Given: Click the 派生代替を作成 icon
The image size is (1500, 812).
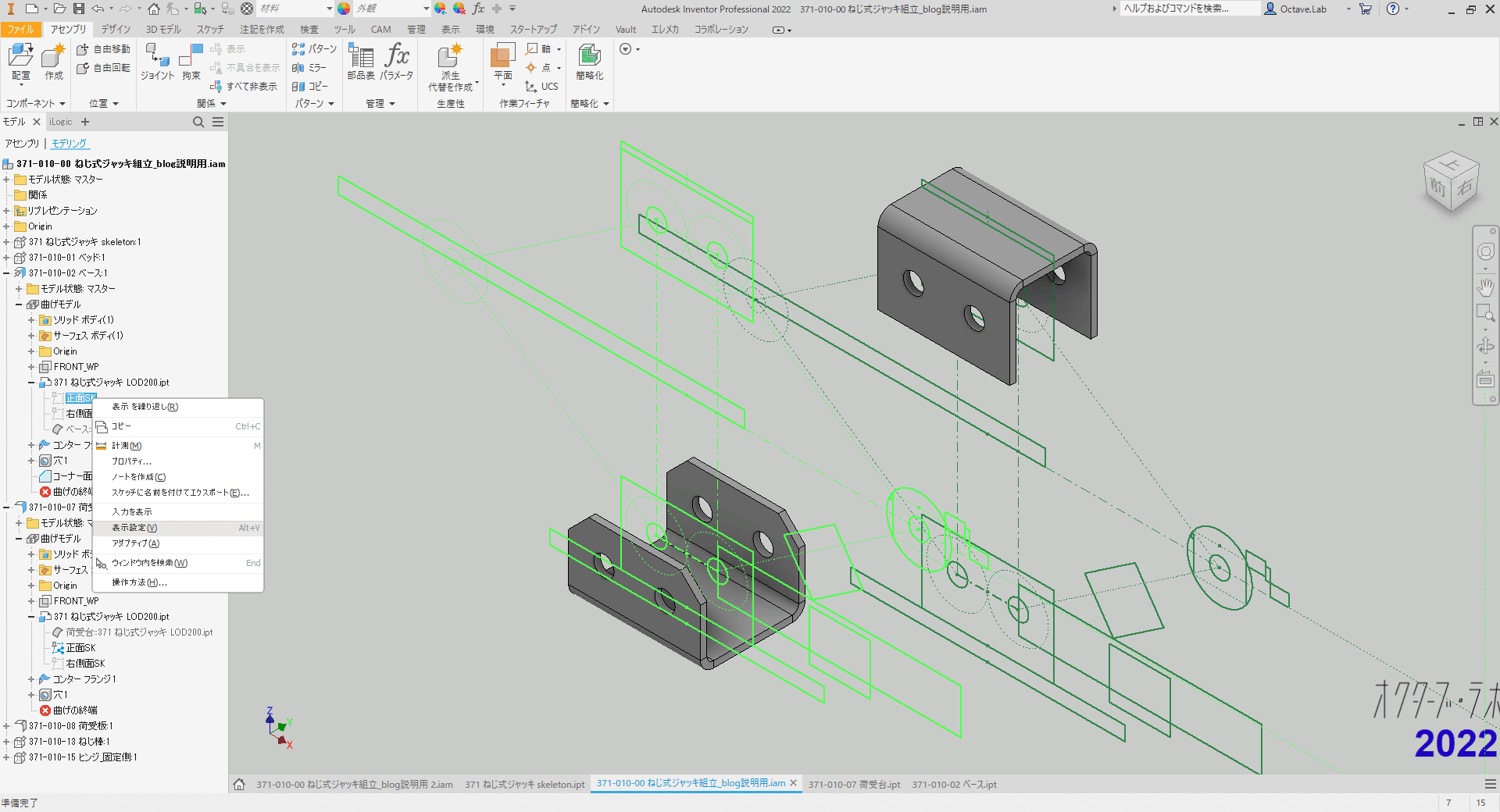Looking at the screenshot, I should (451, 67).
